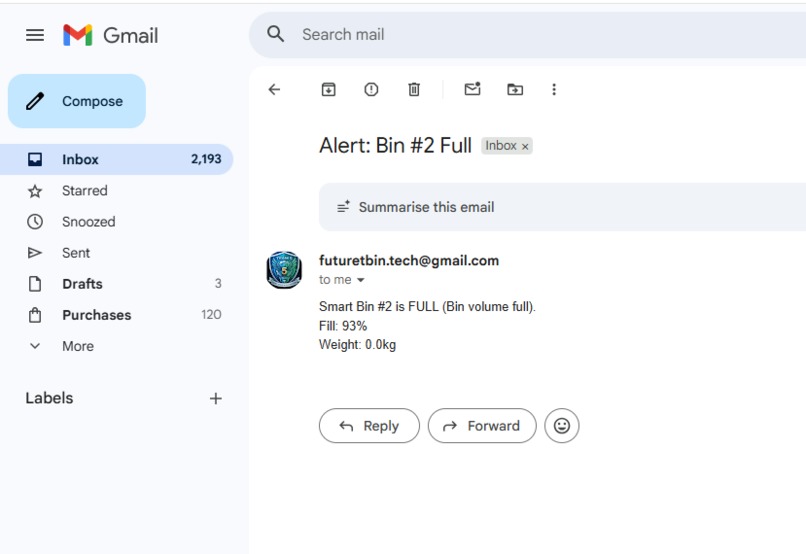Click the Gmail logo
Viewport: 806px width, 554px height.
point(111,35)
